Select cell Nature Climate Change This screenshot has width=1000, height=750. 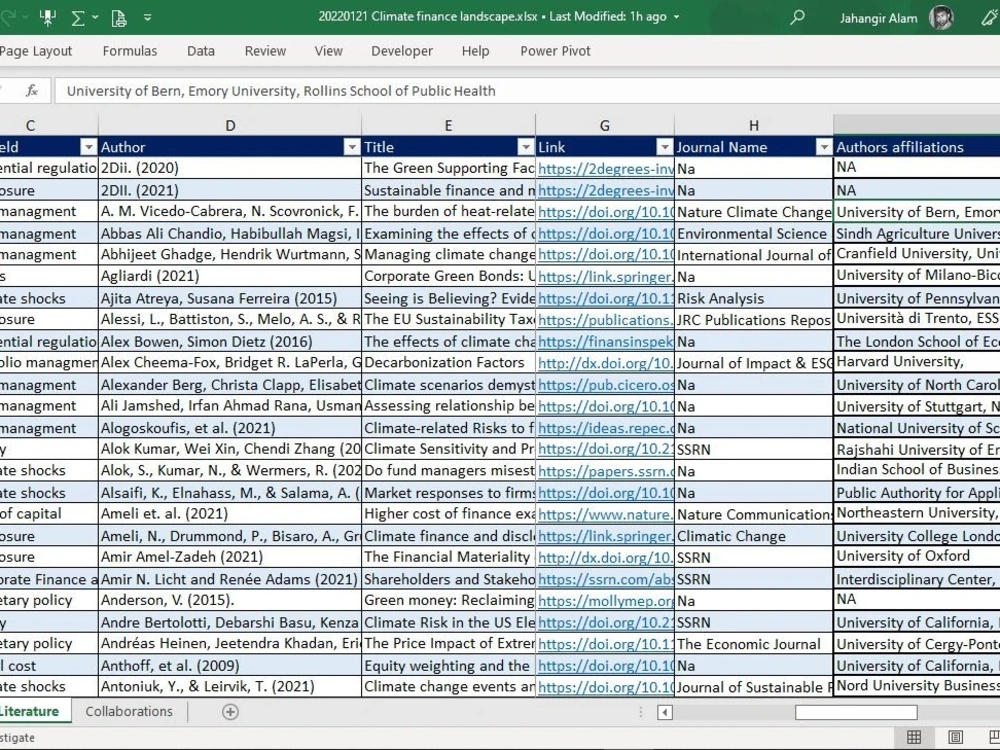754,212
